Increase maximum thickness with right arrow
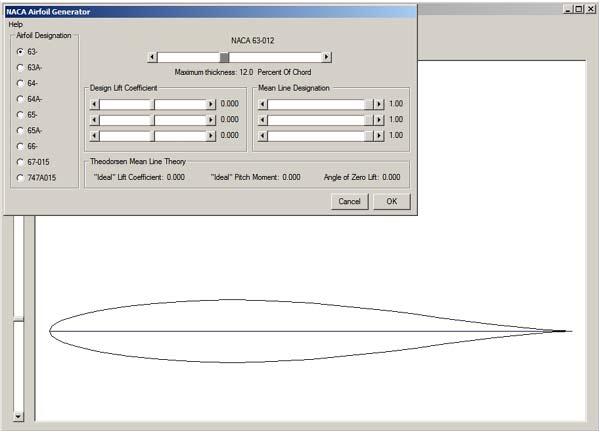 [x=326, y=57]
